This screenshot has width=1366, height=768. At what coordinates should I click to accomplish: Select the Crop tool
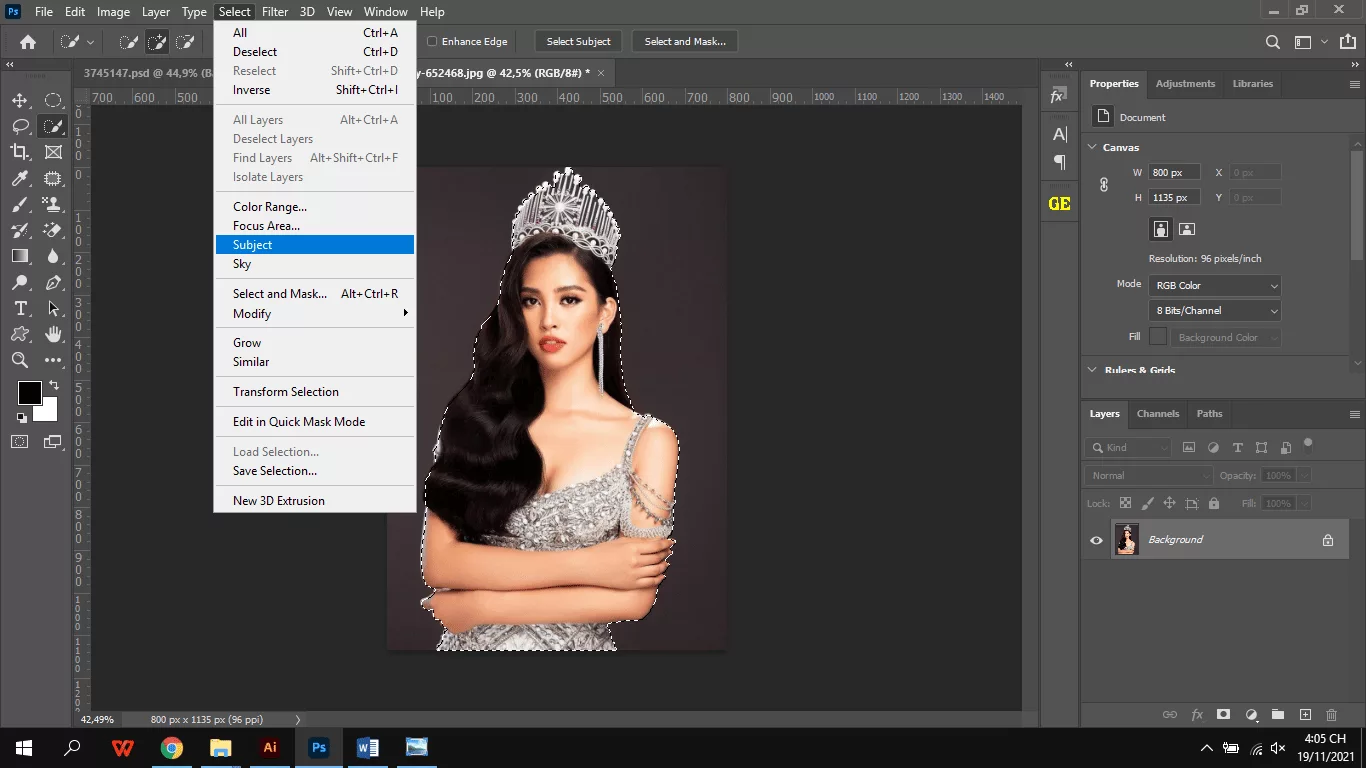tap(20, 152)
